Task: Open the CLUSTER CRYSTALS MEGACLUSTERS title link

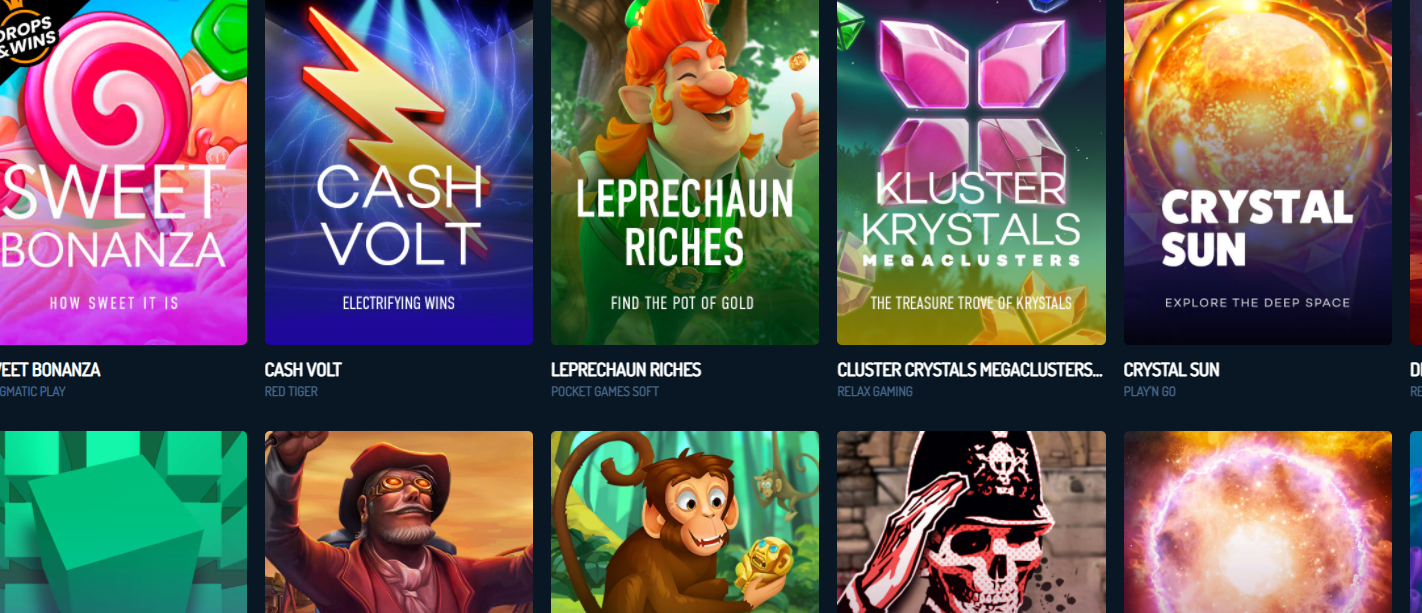Action: [x=970, y=370]
